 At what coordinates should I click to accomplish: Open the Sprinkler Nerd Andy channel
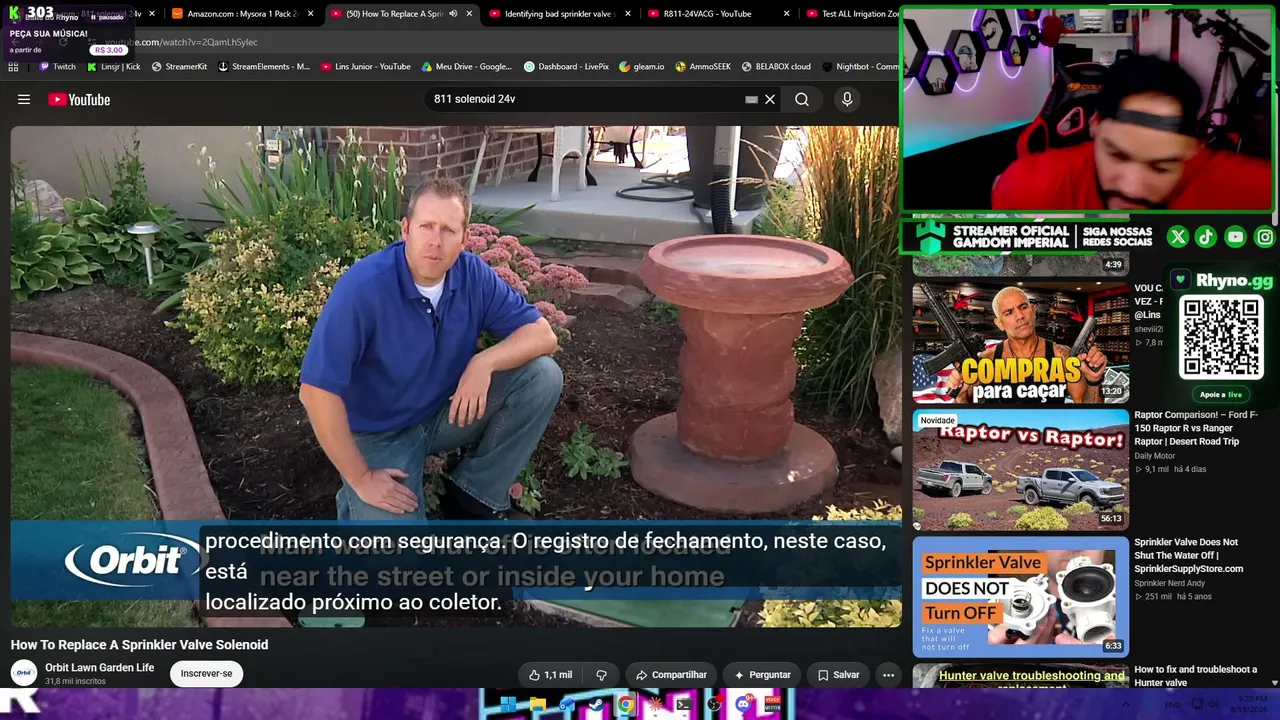coord(1170,583)
